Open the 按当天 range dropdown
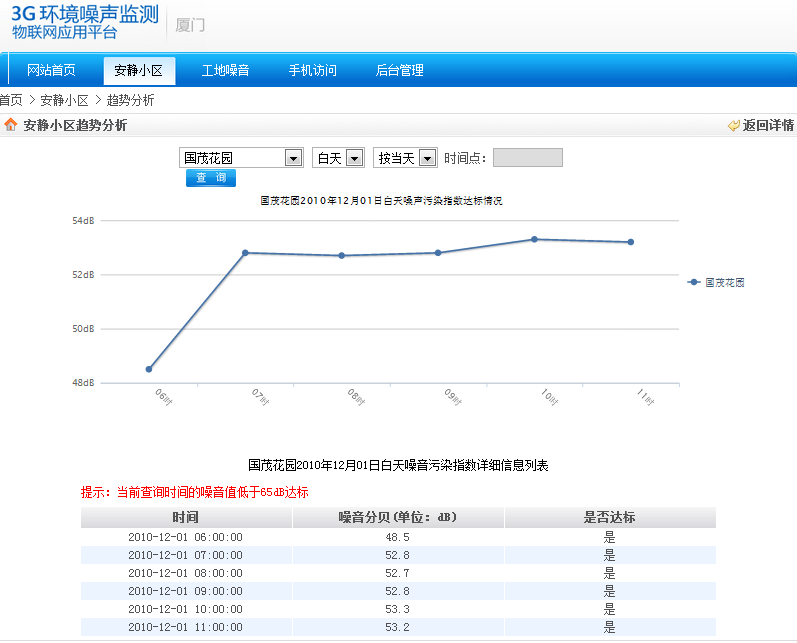The image size is (797, 643). pyautogui.click(x=427, y=158)
